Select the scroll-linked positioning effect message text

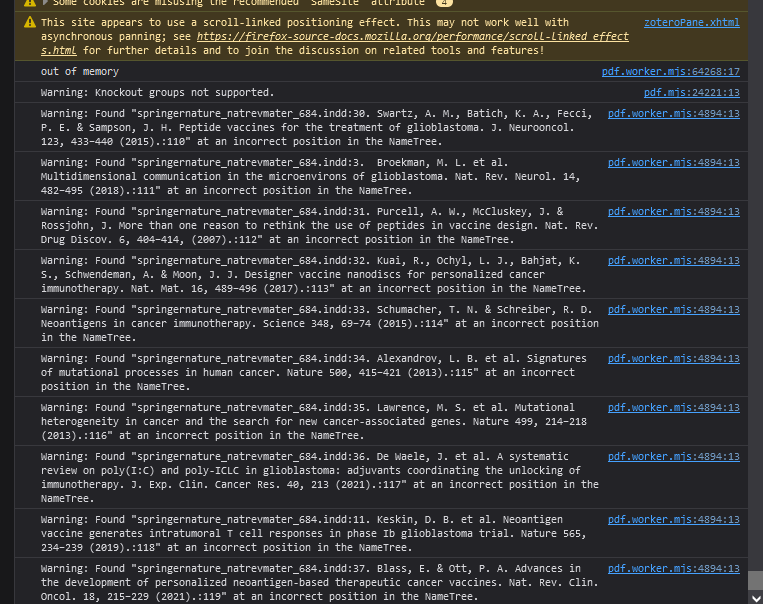point(335,37)
